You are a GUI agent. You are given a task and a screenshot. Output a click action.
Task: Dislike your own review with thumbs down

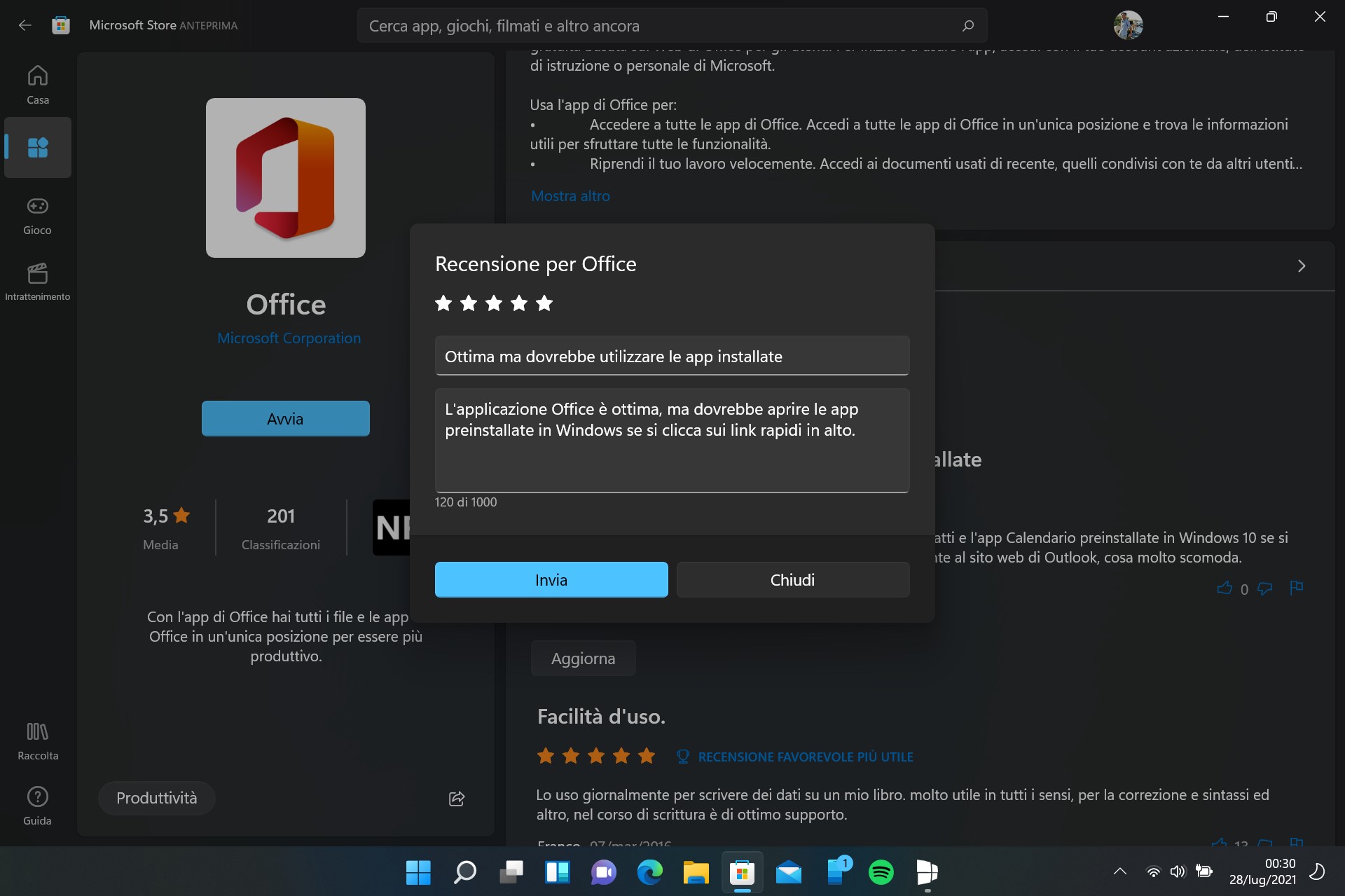tap(1264, 588)
